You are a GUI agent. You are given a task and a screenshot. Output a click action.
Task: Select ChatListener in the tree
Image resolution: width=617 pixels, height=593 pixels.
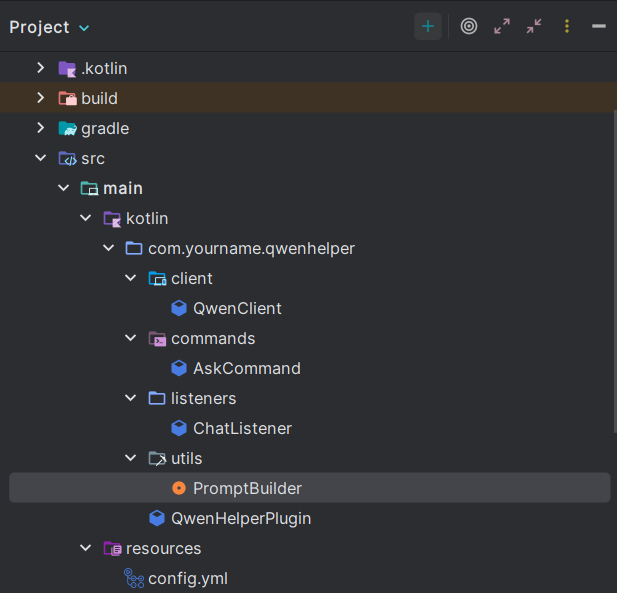click(242, 428)
